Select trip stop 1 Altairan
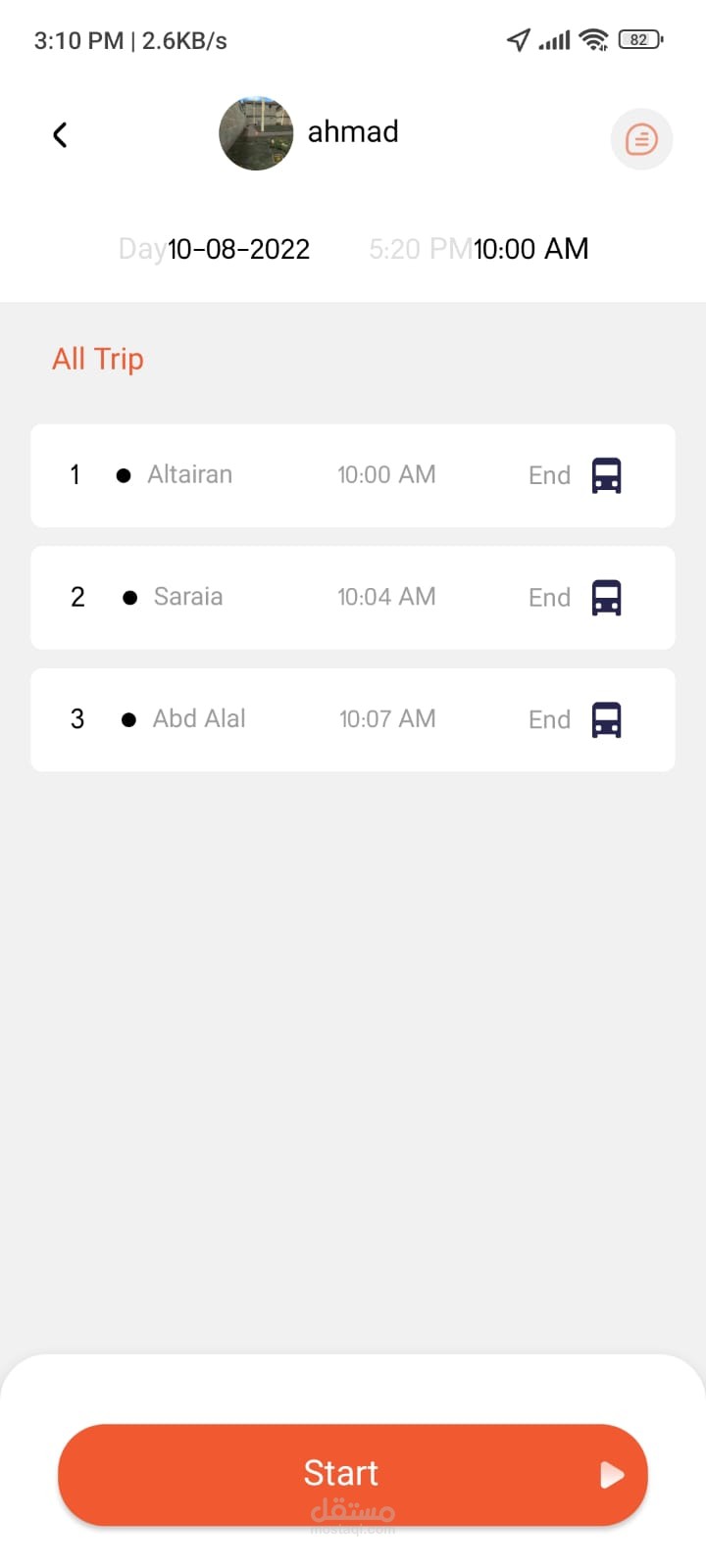Screen dimensions: 706x1568 [x=189, y=475]
